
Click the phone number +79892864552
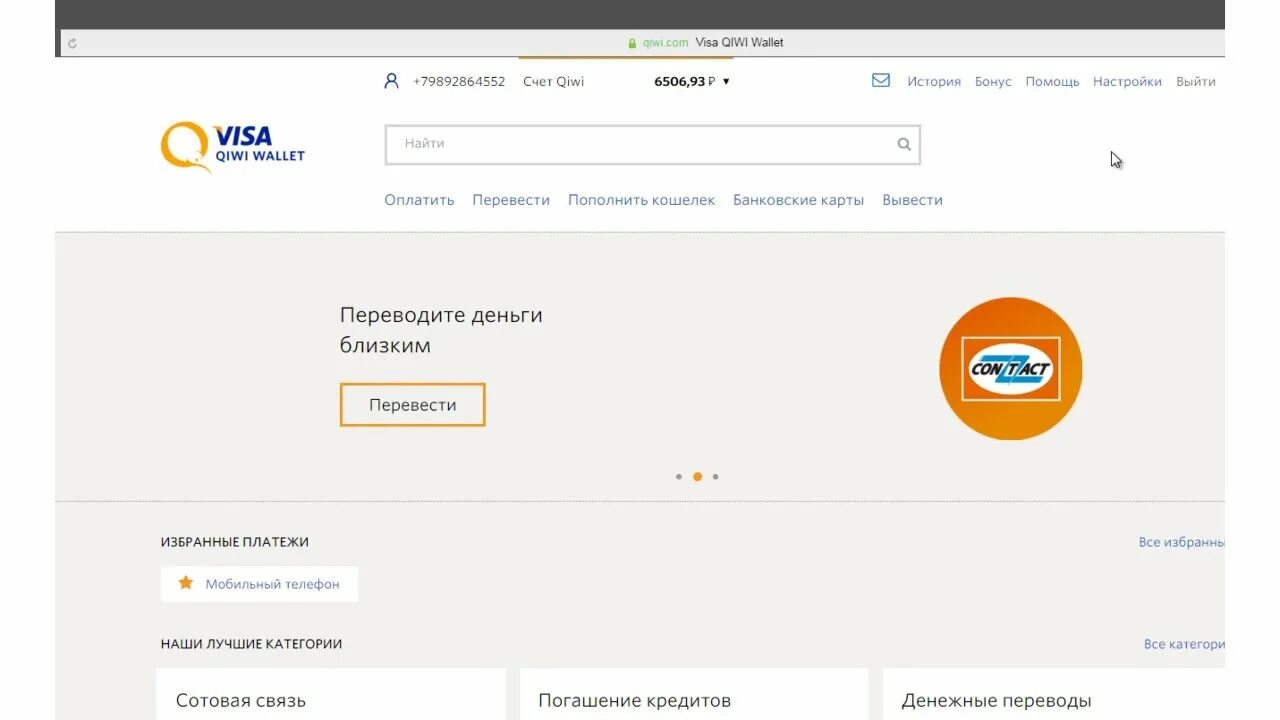(459, 82)
